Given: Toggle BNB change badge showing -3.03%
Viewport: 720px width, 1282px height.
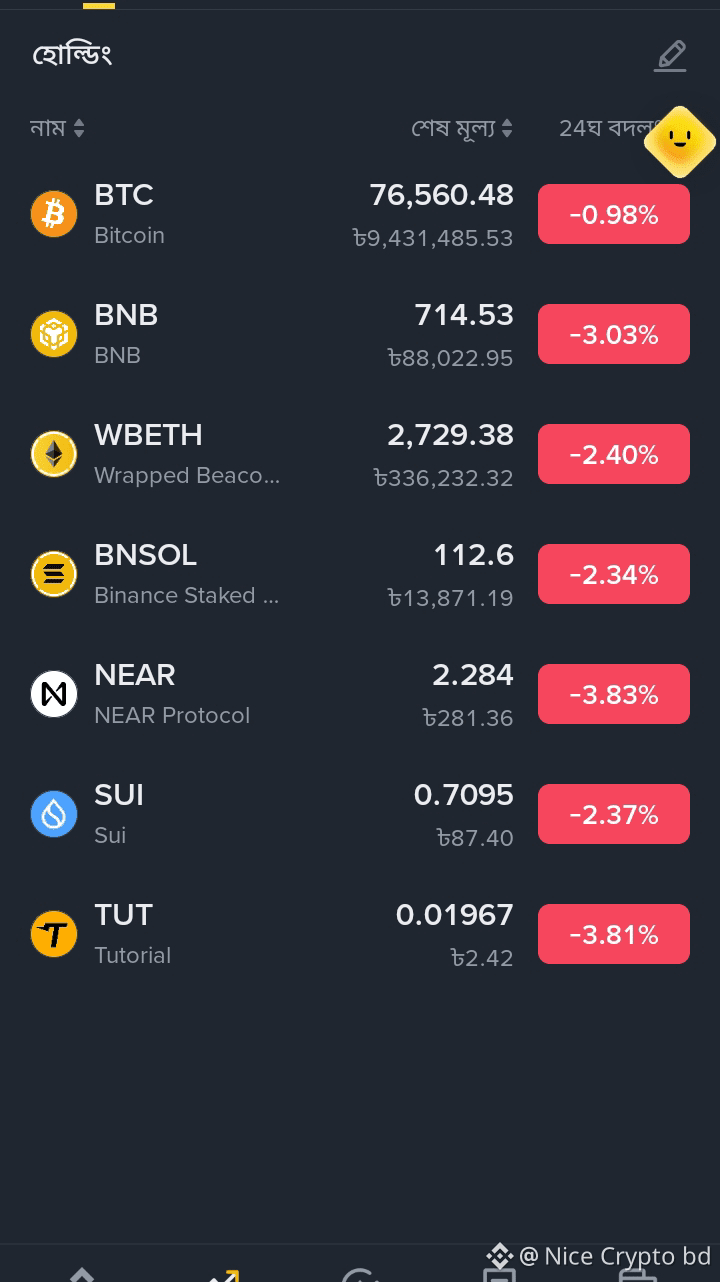Looking at the screenshot, I should [614, 334].
